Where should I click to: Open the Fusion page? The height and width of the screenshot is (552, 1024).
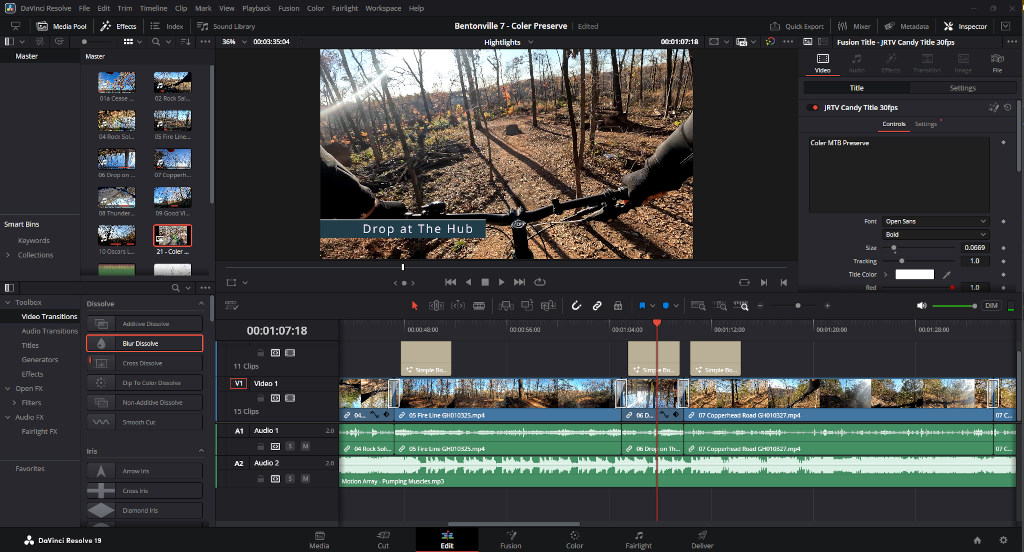[510, 540]
